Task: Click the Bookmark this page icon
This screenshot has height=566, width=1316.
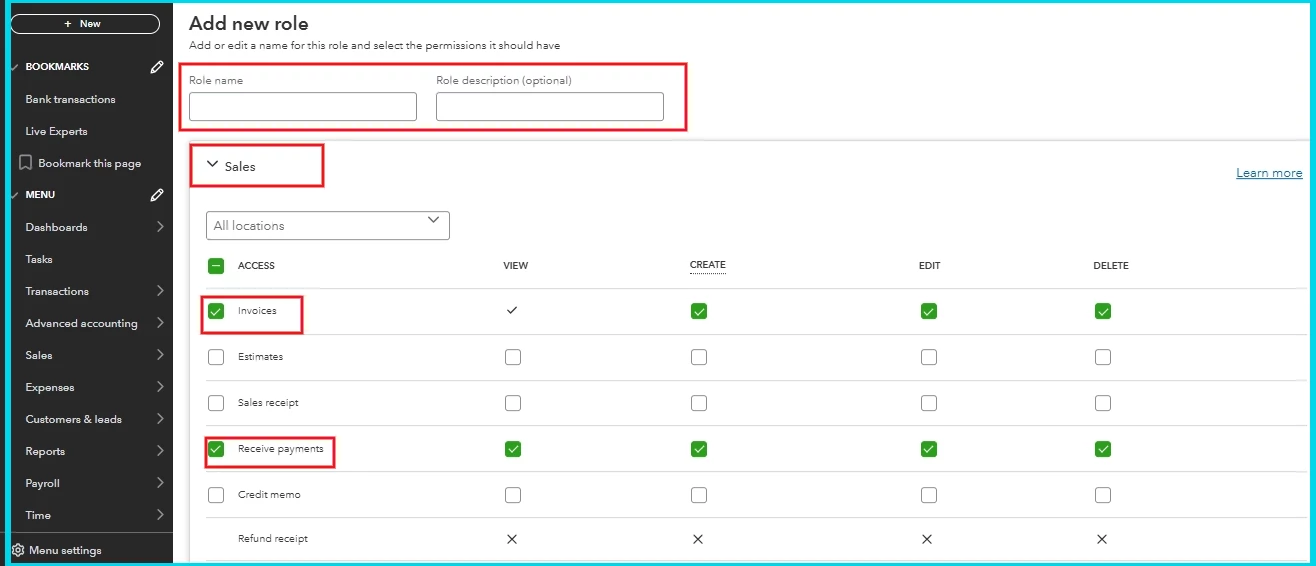Action: pos(26,163)
